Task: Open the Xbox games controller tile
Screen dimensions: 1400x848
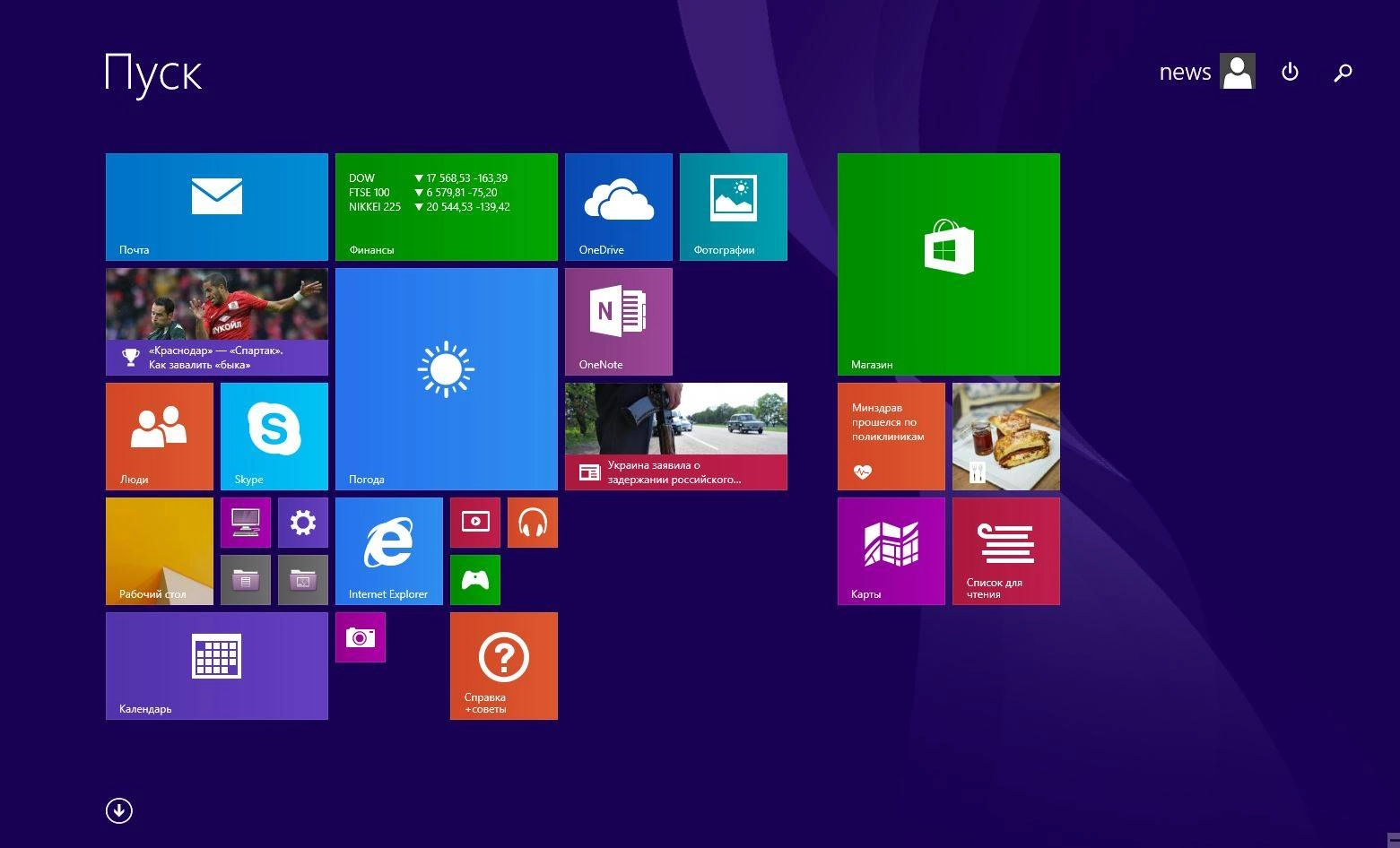Action: tap(475, 580)
